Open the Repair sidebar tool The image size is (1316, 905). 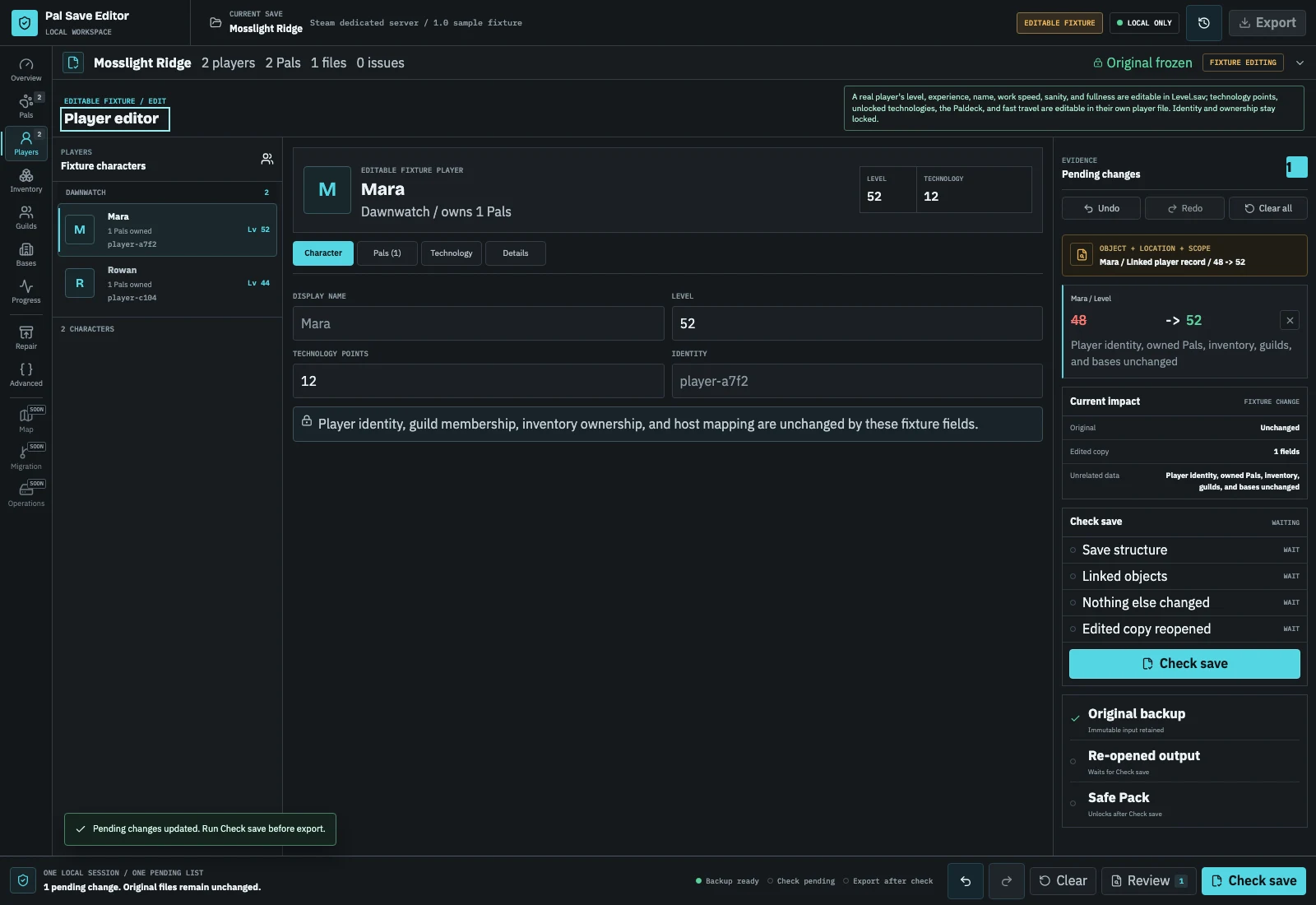(x=26, y=338)
